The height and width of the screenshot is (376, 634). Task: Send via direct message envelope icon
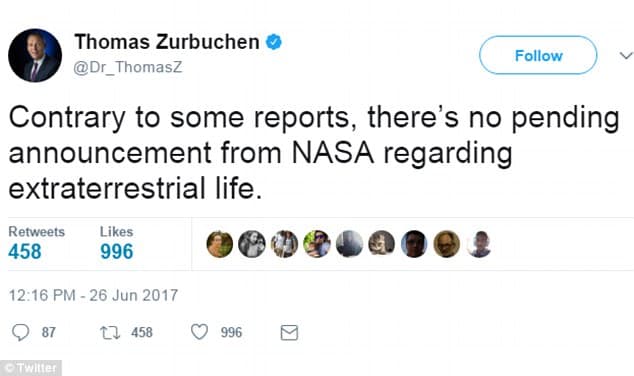point(289,333)
